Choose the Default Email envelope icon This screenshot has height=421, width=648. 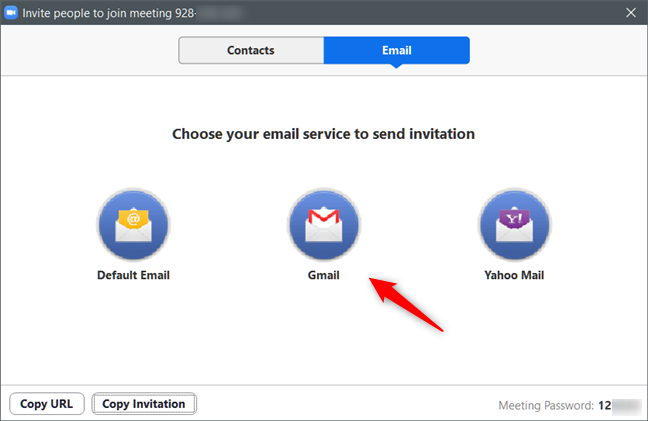(133, 224)
